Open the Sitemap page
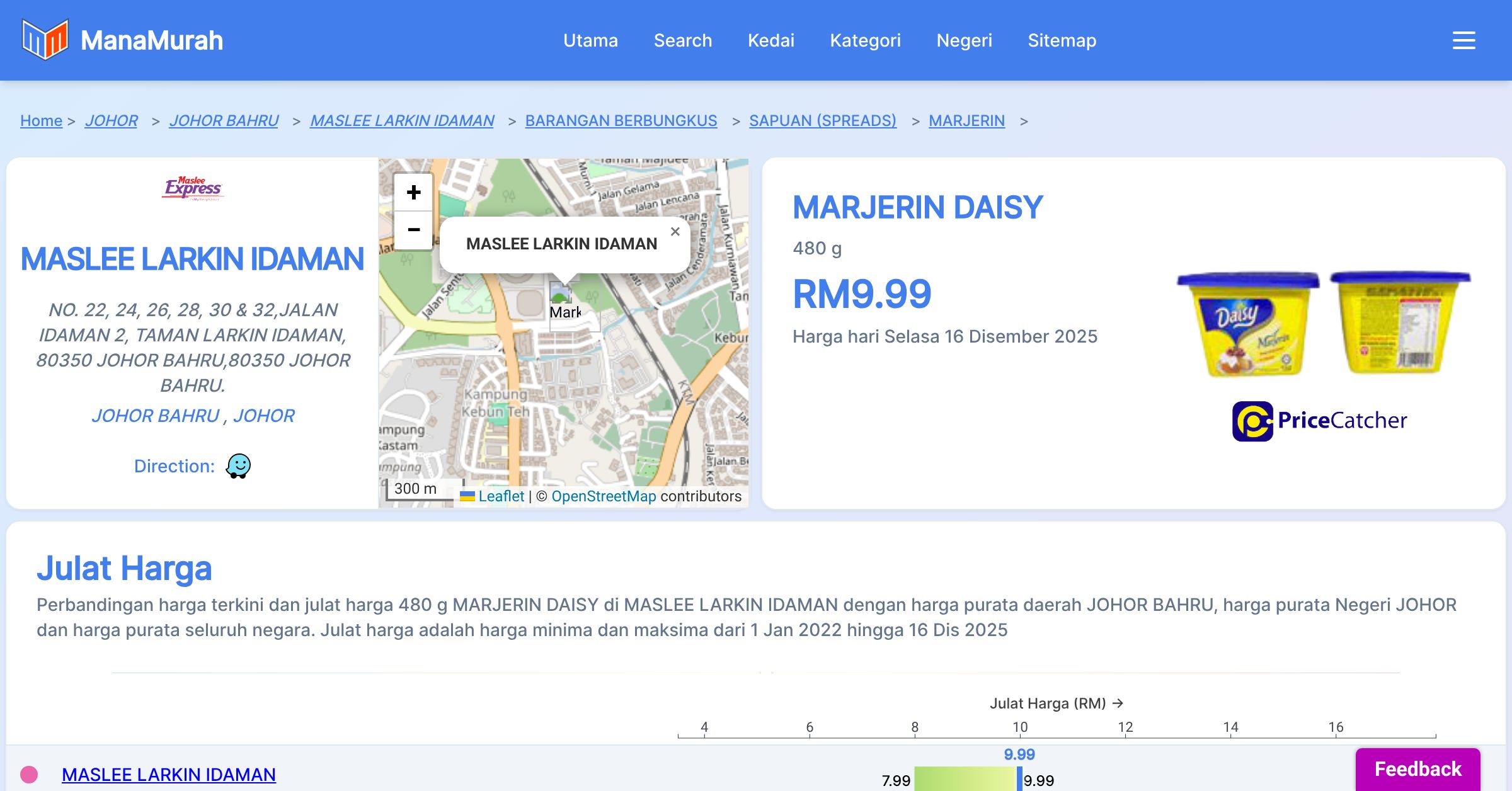This screenshot has height=791, width=1512. coord(1062,40)
